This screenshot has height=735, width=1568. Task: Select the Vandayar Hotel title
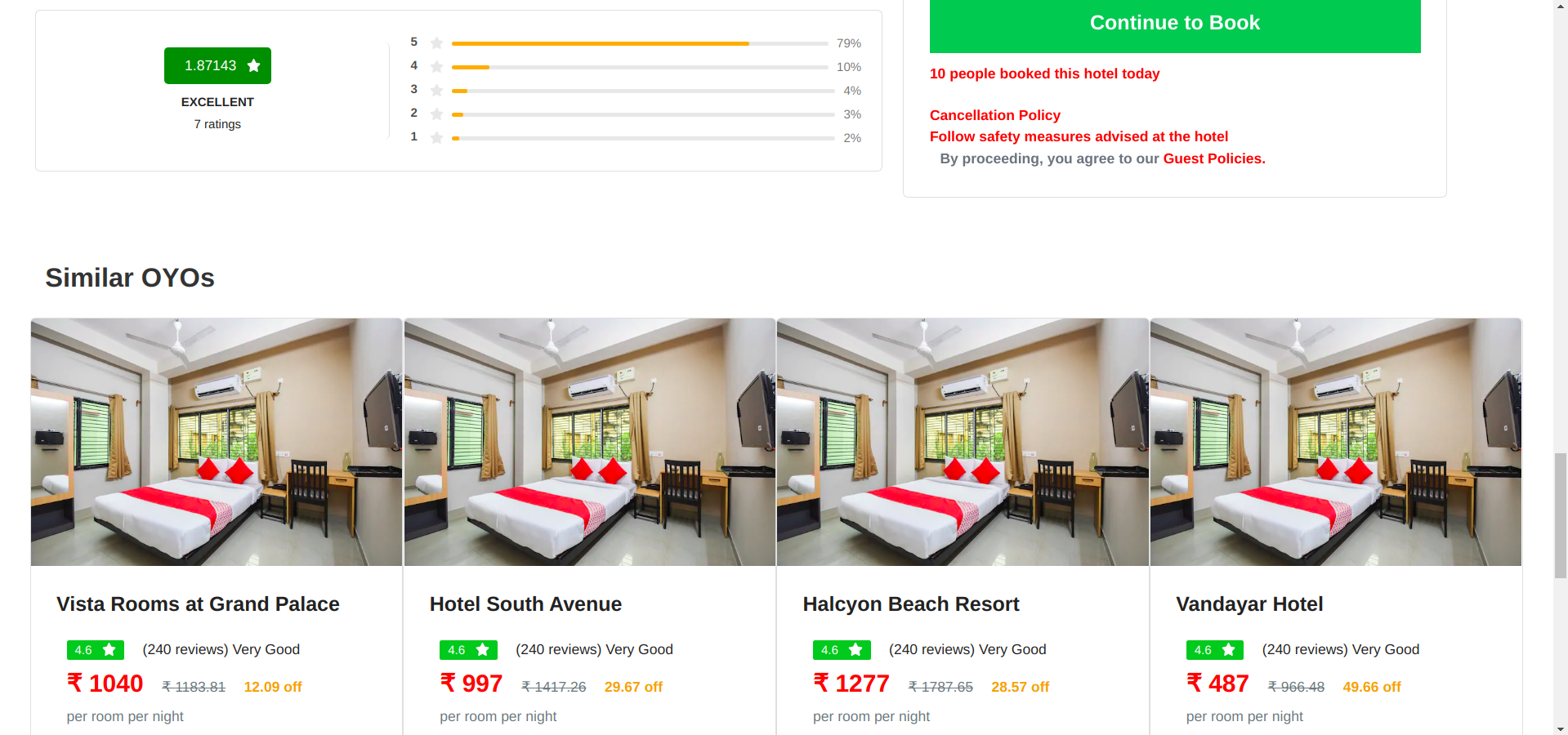tap(1249, 604)
